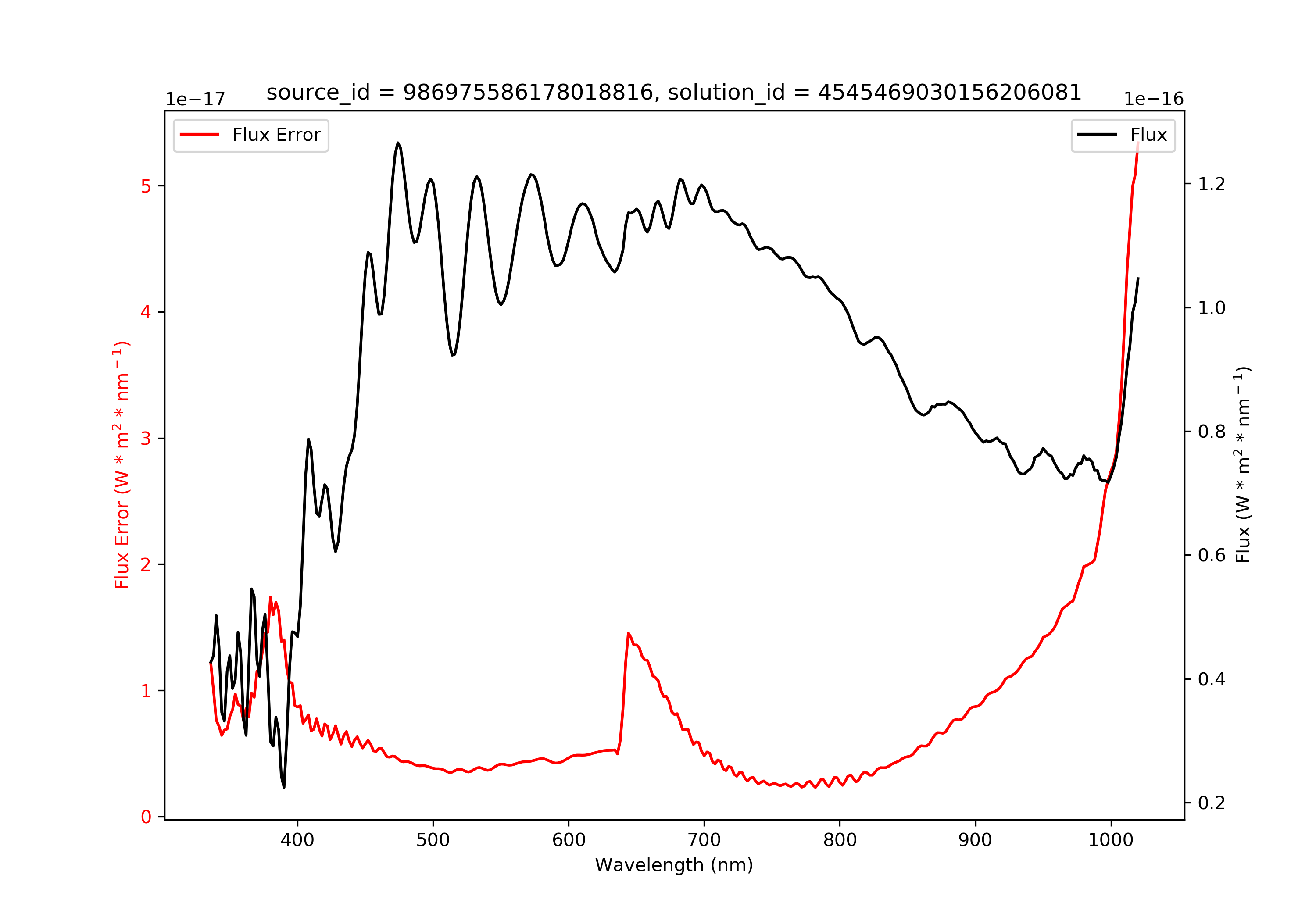The width and height of the screenshot is (1316, 921).
Task: Click the Flux legend label
Action: click(1148, 135)
